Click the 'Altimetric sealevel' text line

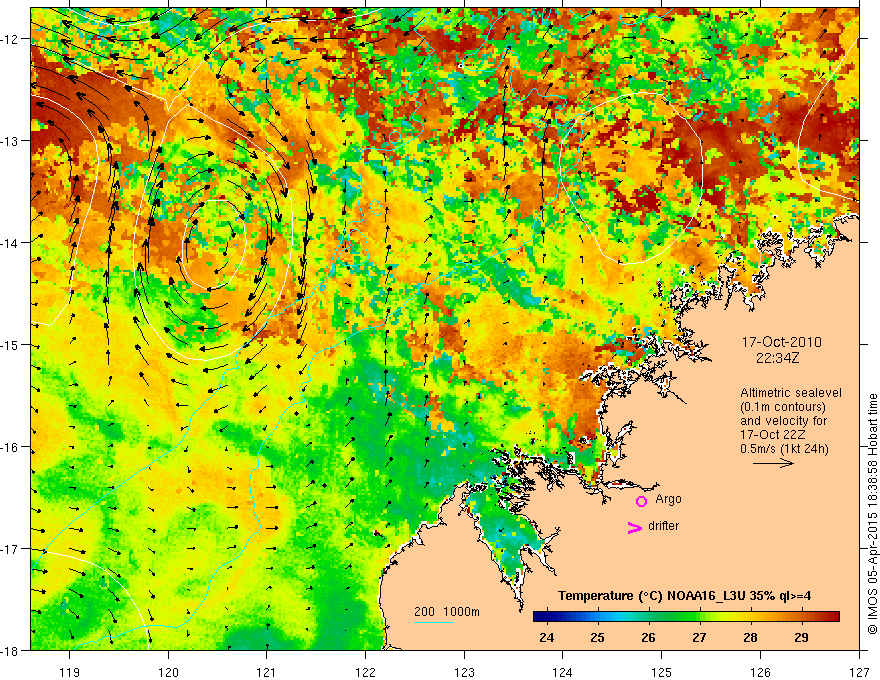coord(791,393)
